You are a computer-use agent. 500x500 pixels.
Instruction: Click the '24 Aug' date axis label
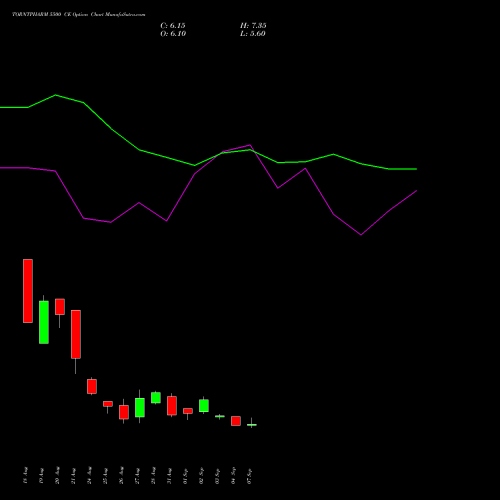pyautogui.click(x=90, y=475)
